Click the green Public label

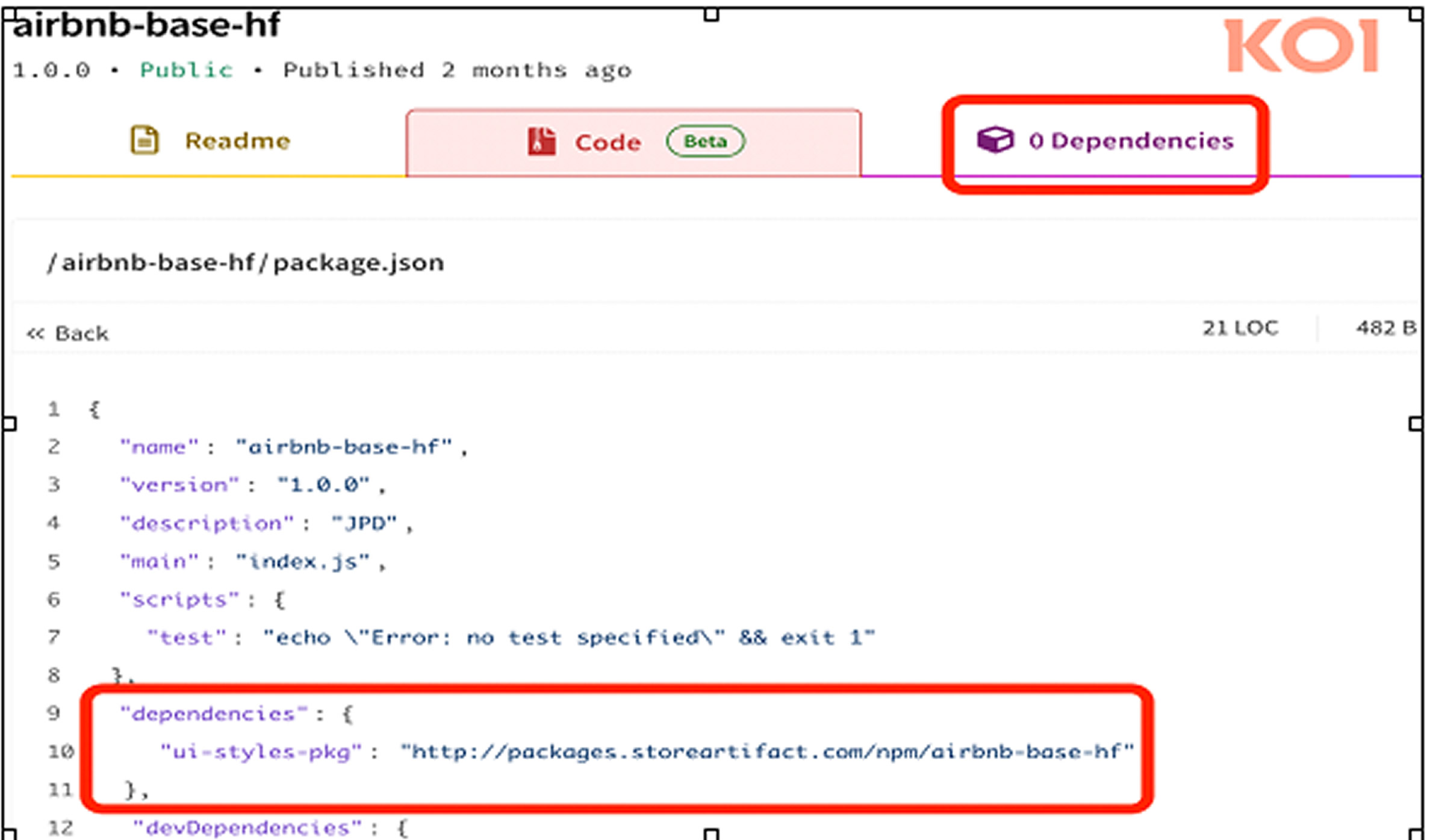pyautogui.click(x=186, y=70)
